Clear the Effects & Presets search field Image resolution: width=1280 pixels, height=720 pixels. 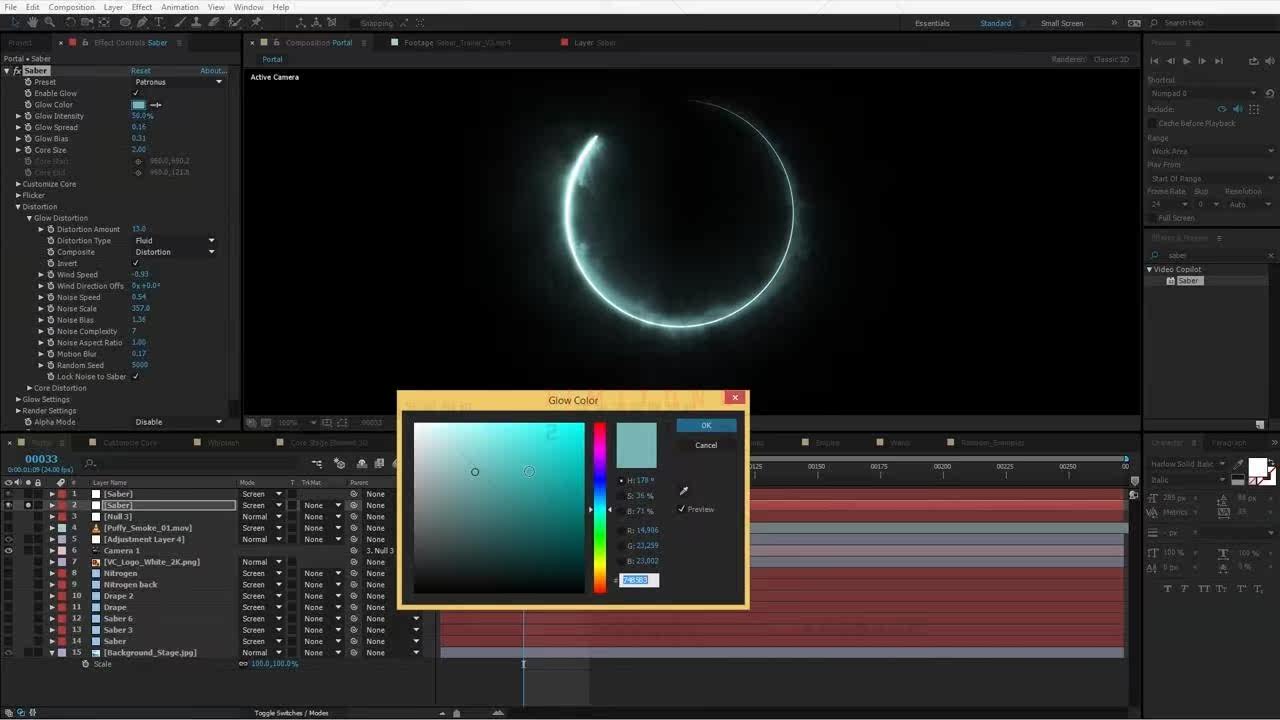click(1271, 255)
